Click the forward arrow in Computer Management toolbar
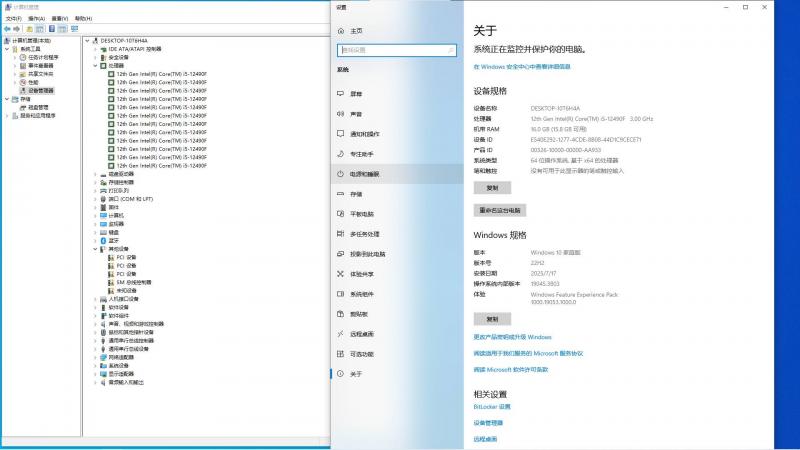 point(16,29)
